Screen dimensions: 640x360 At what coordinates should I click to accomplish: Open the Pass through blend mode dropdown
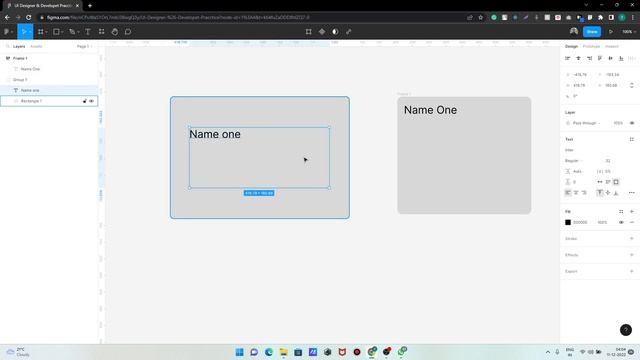(x=587, y=123)
